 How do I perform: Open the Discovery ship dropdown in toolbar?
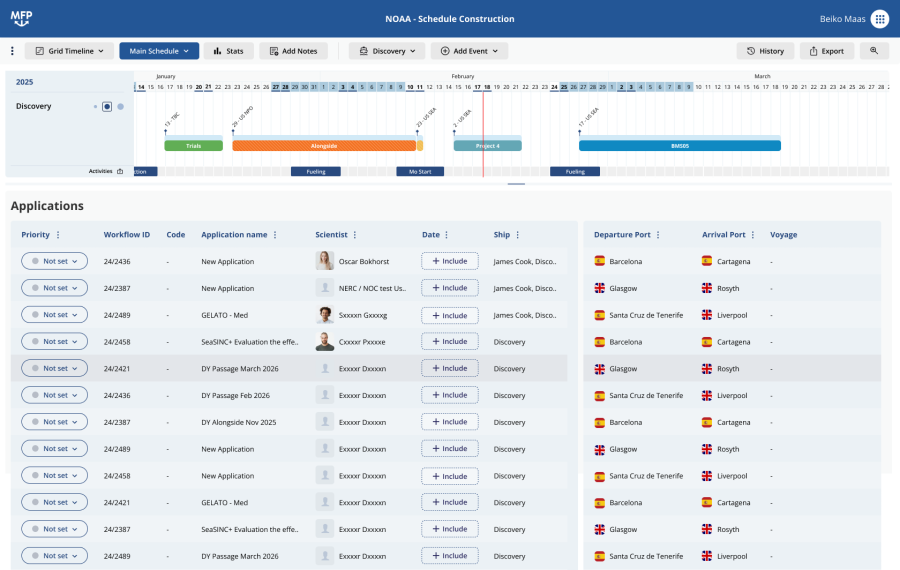pos(387,51)
